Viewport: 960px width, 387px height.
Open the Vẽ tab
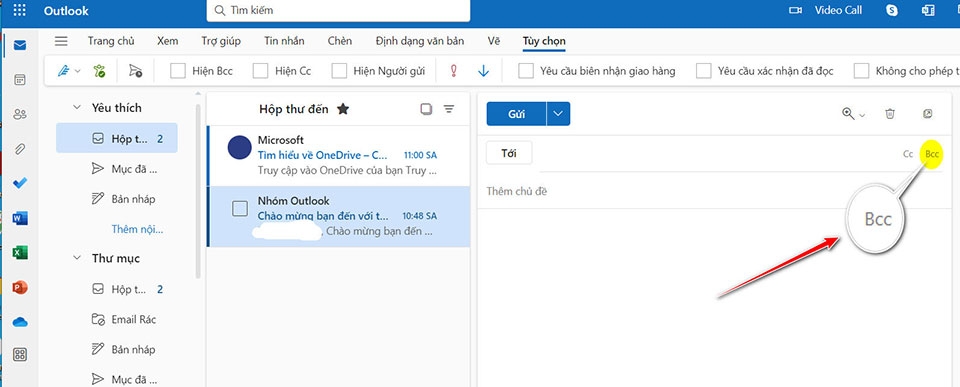pyautogui.click(x=493, y=41)
